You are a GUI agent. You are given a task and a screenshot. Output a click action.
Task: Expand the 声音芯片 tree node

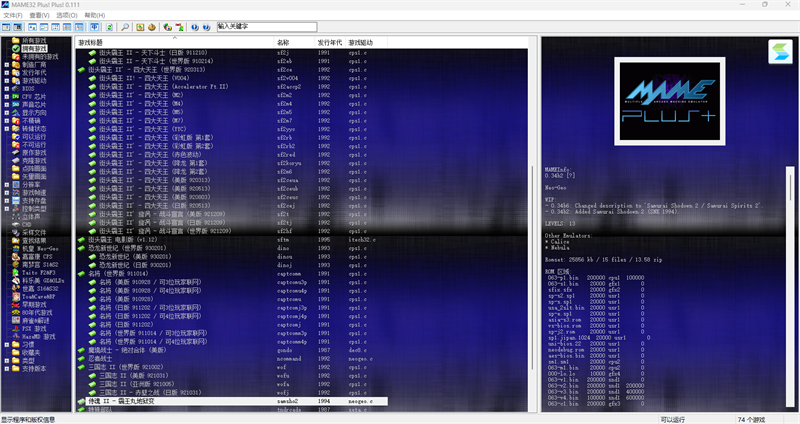(7, 105)
